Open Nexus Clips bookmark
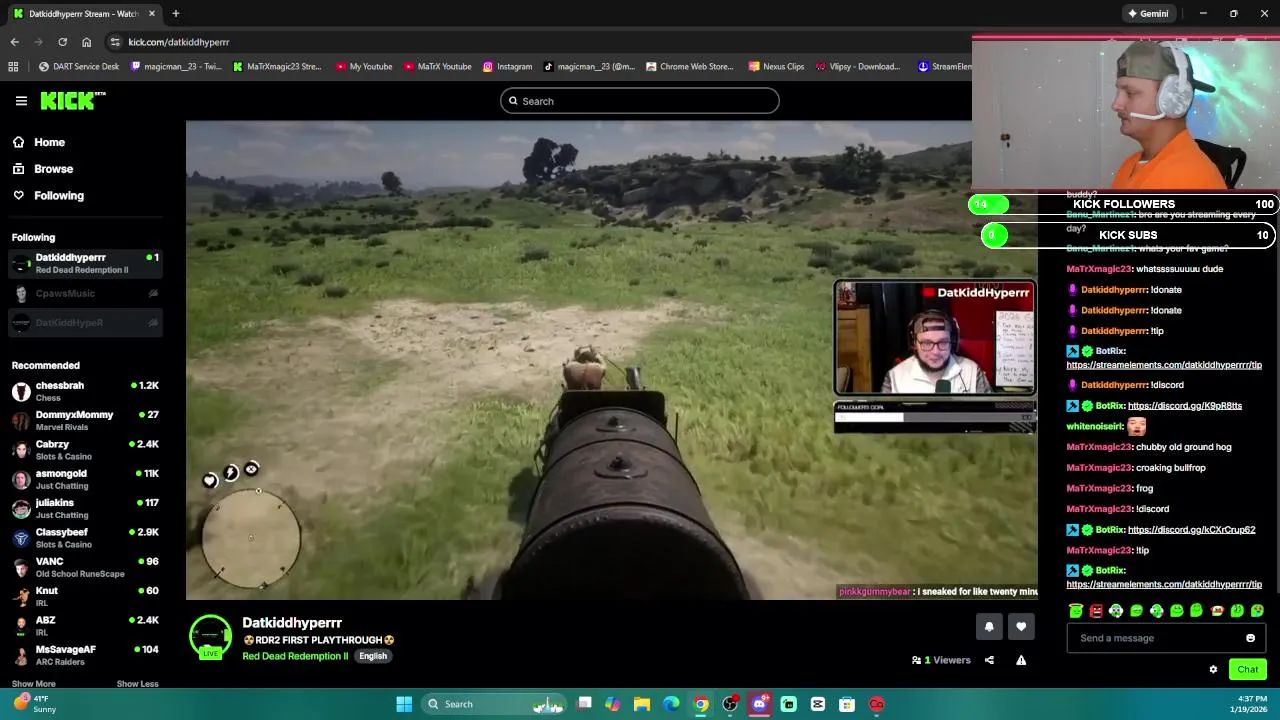 (x=775, y=67)
